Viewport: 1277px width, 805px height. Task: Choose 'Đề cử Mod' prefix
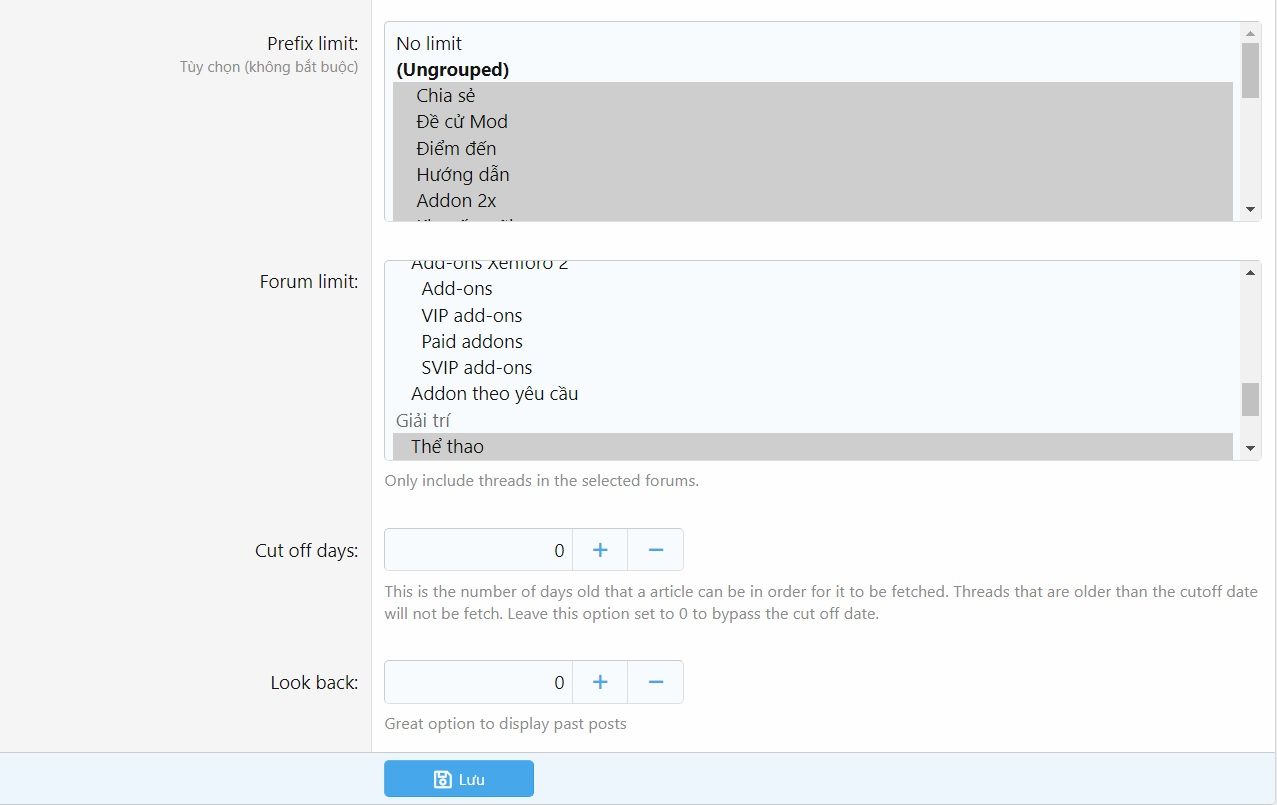tap(462, 122)
